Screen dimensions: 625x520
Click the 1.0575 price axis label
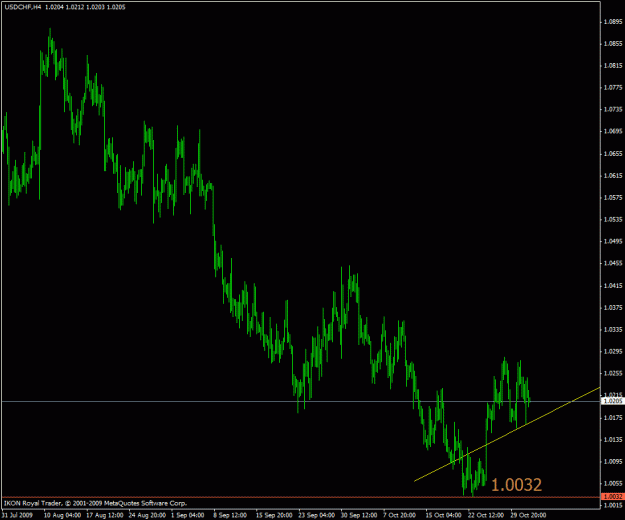(x=613, y=198)
